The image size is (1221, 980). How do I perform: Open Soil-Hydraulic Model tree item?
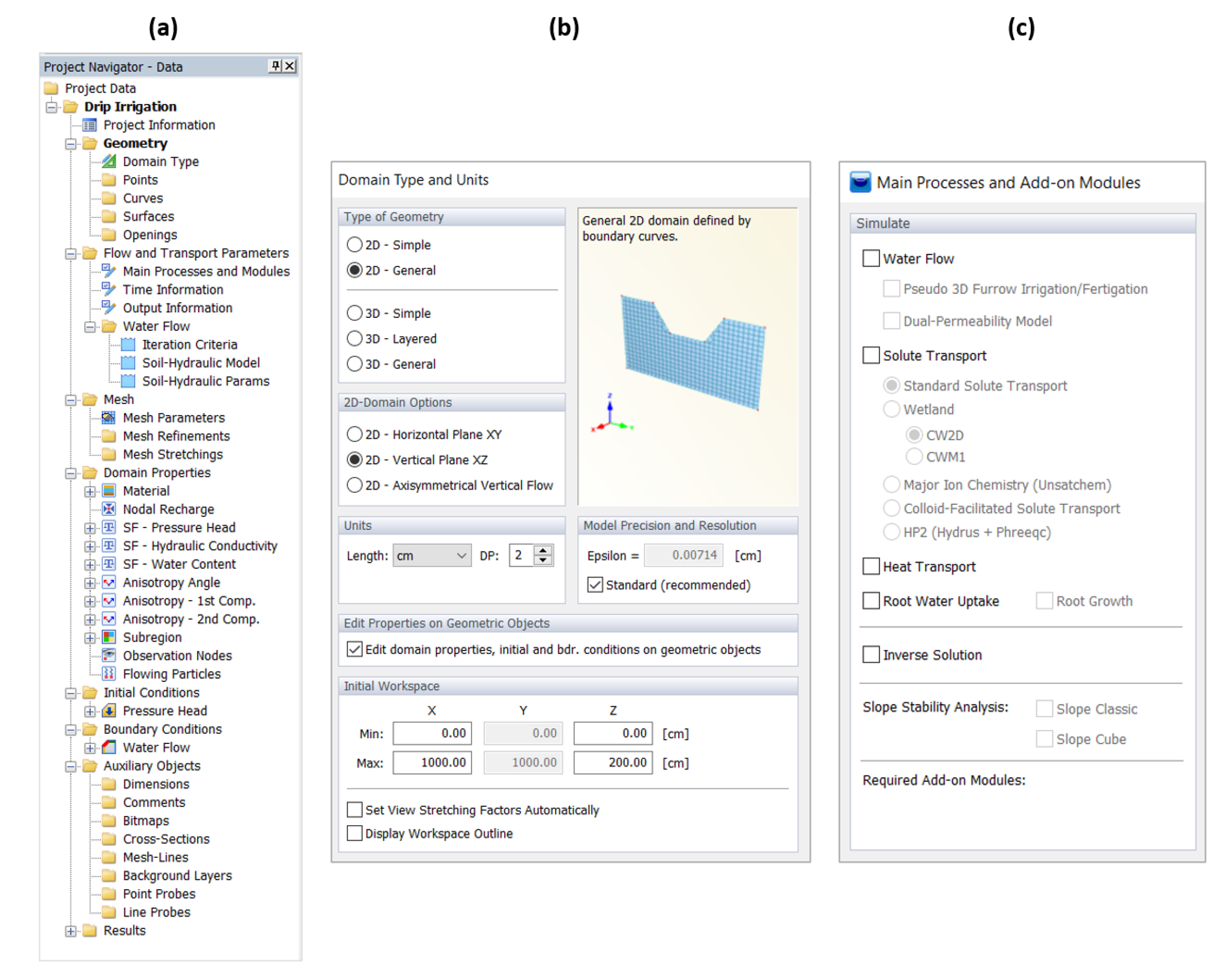point(201,363)
